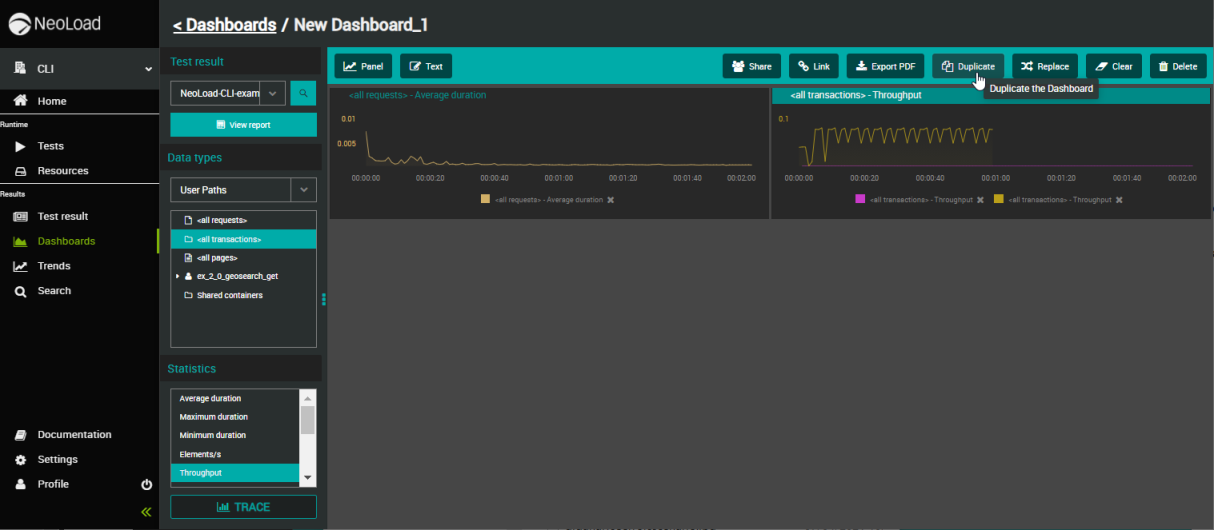Screen dimensions: 1214x530
Task: Go to Test result in the sidebar
Action: 62,216
